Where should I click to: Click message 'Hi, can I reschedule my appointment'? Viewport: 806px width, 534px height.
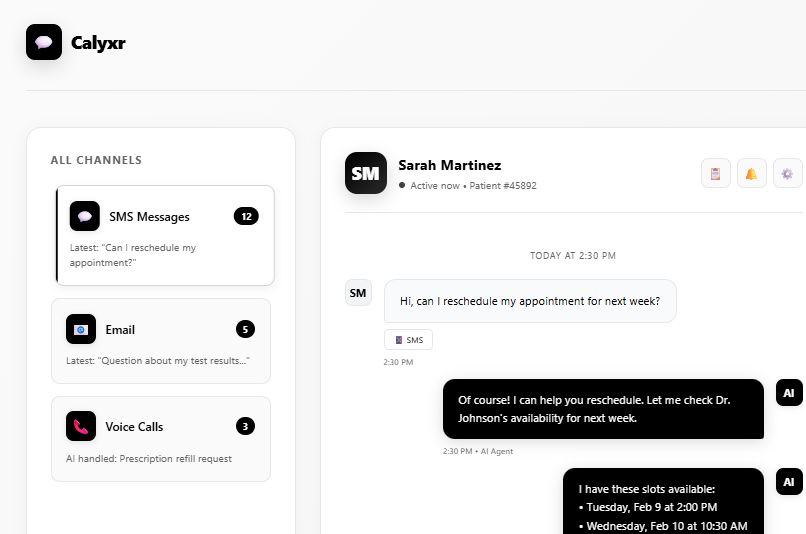(530, 301)
